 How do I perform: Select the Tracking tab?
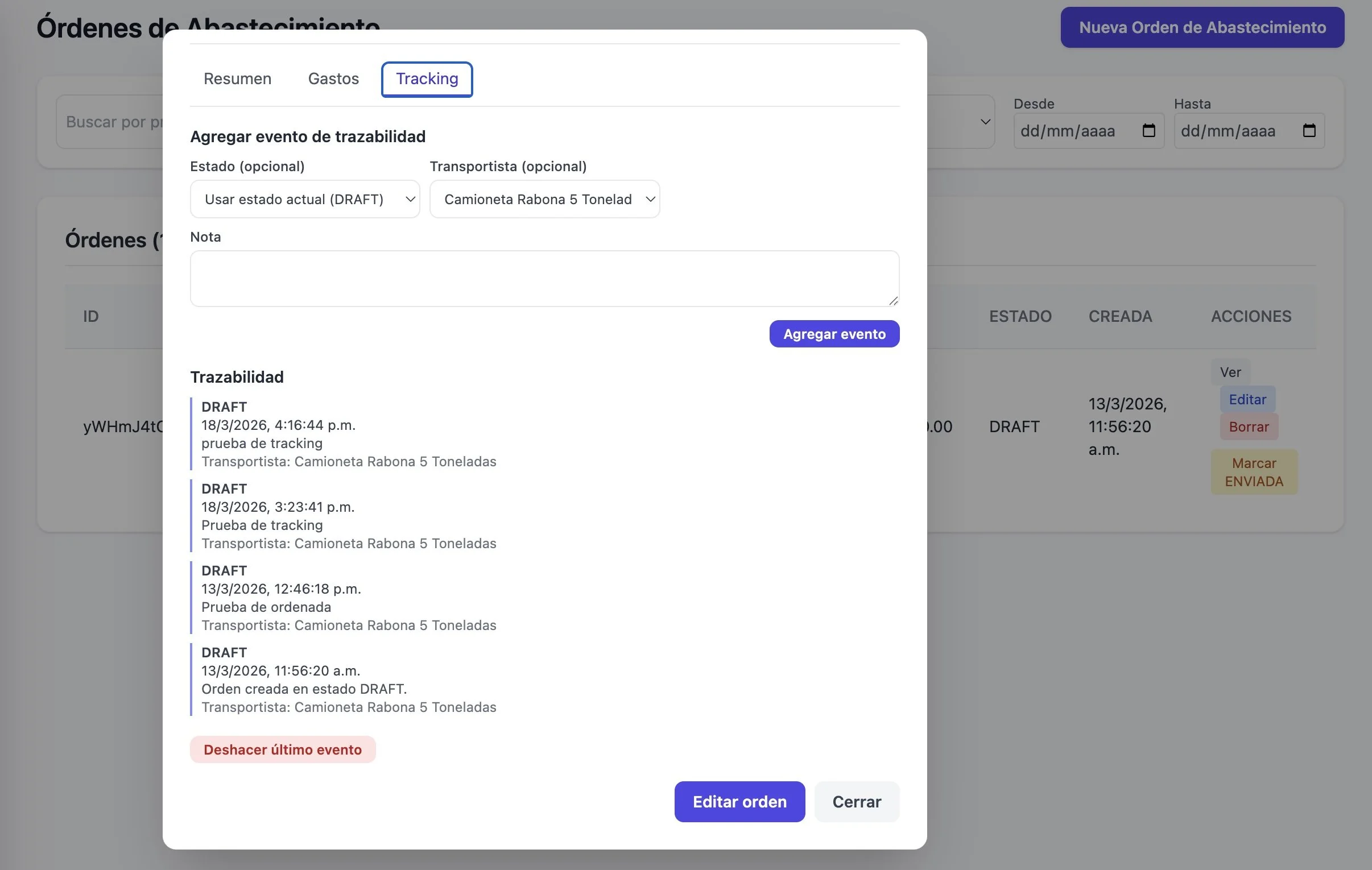coord(427,78)
